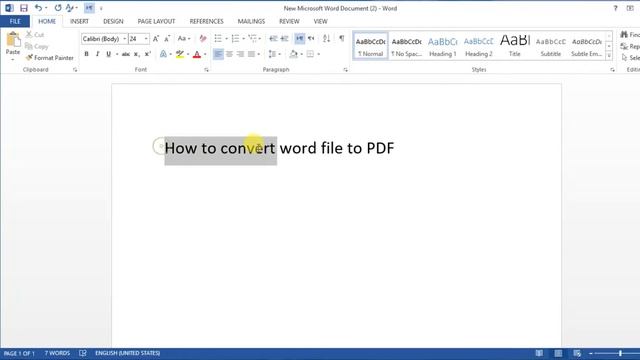This screenshot has height=360, width=640.
Task: Open the Calibri (Body) font name dropdown
Action: (124, 39)
